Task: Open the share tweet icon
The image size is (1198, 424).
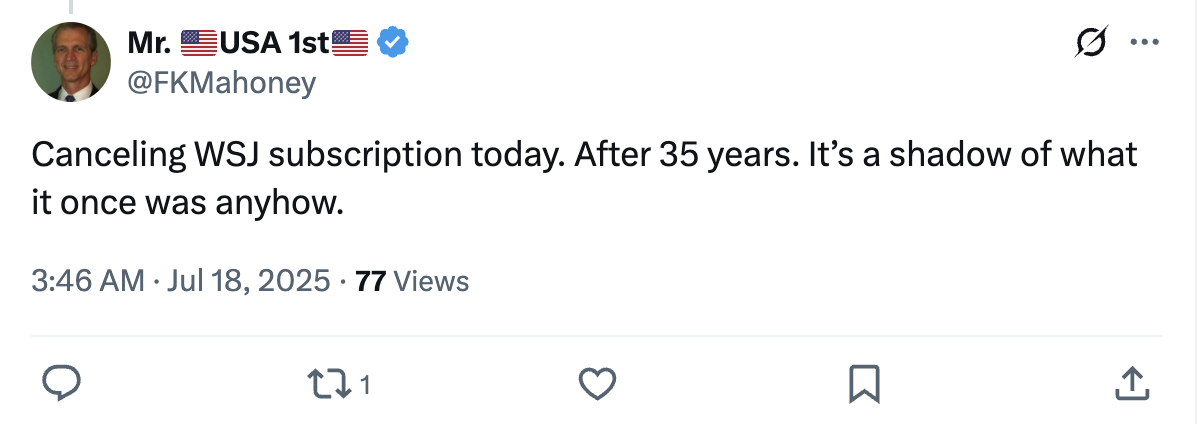Action: coord(1129,383)
